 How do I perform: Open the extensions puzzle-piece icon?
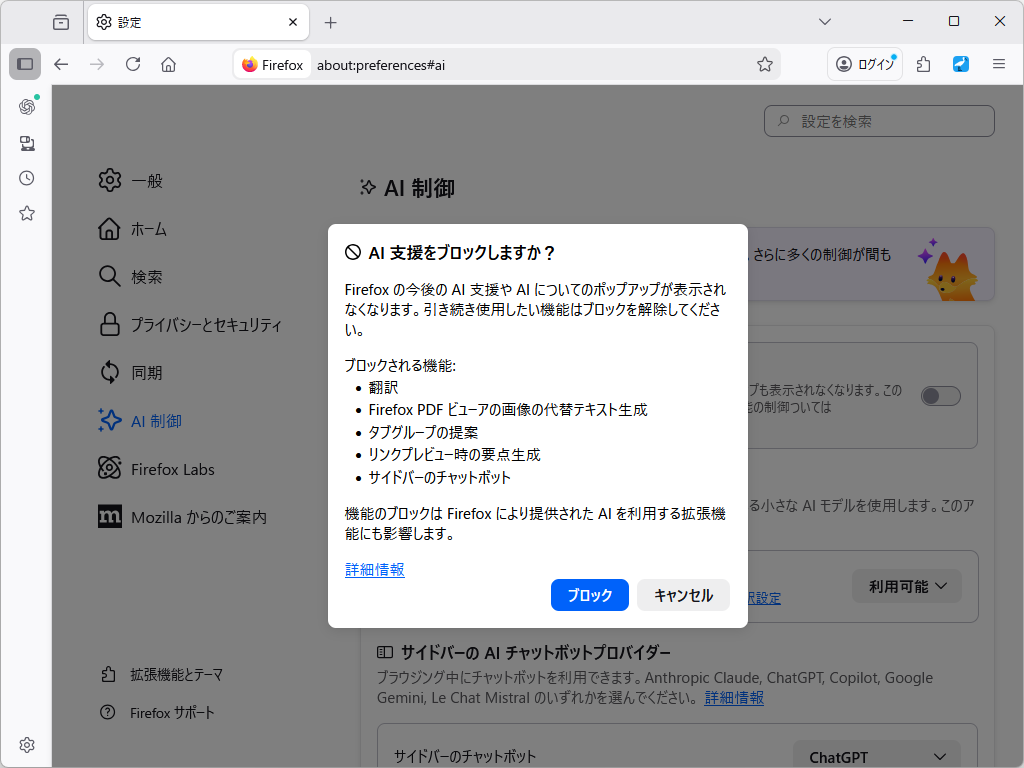(922, 64)
